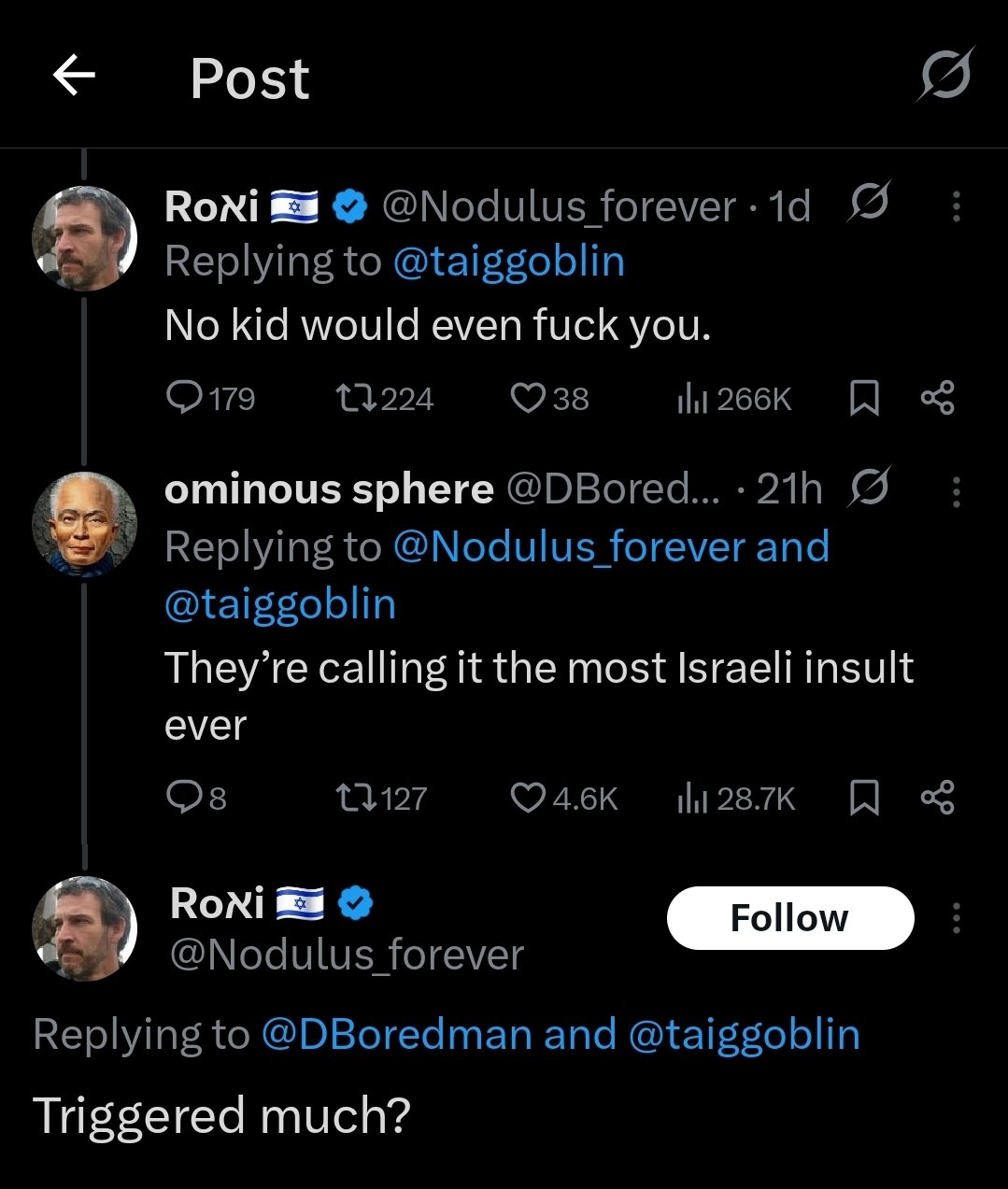Like ominous sphere's post with 4.6K likes

tap(528, 798)
